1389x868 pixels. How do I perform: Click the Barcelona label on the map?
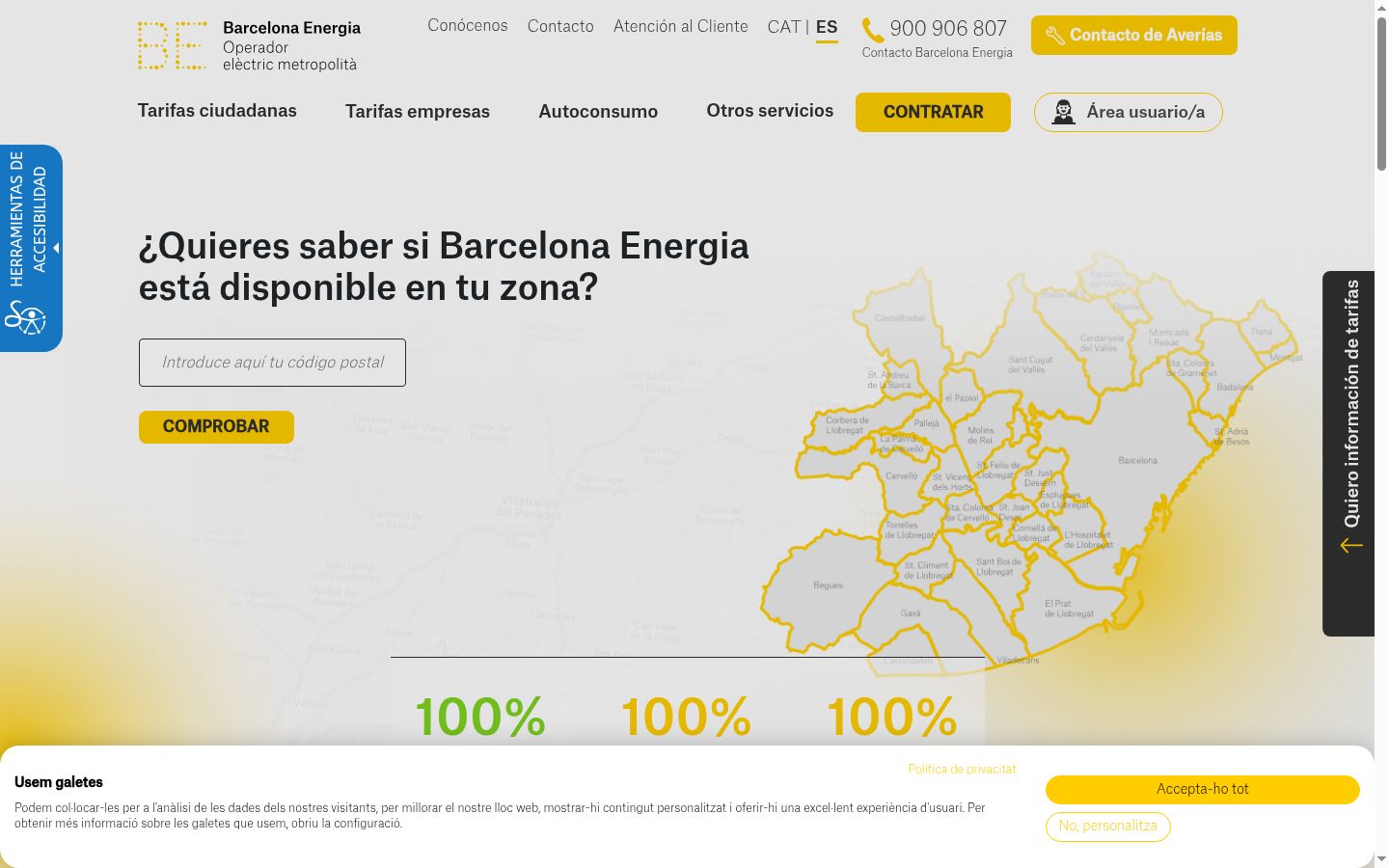coord(1138,461)
